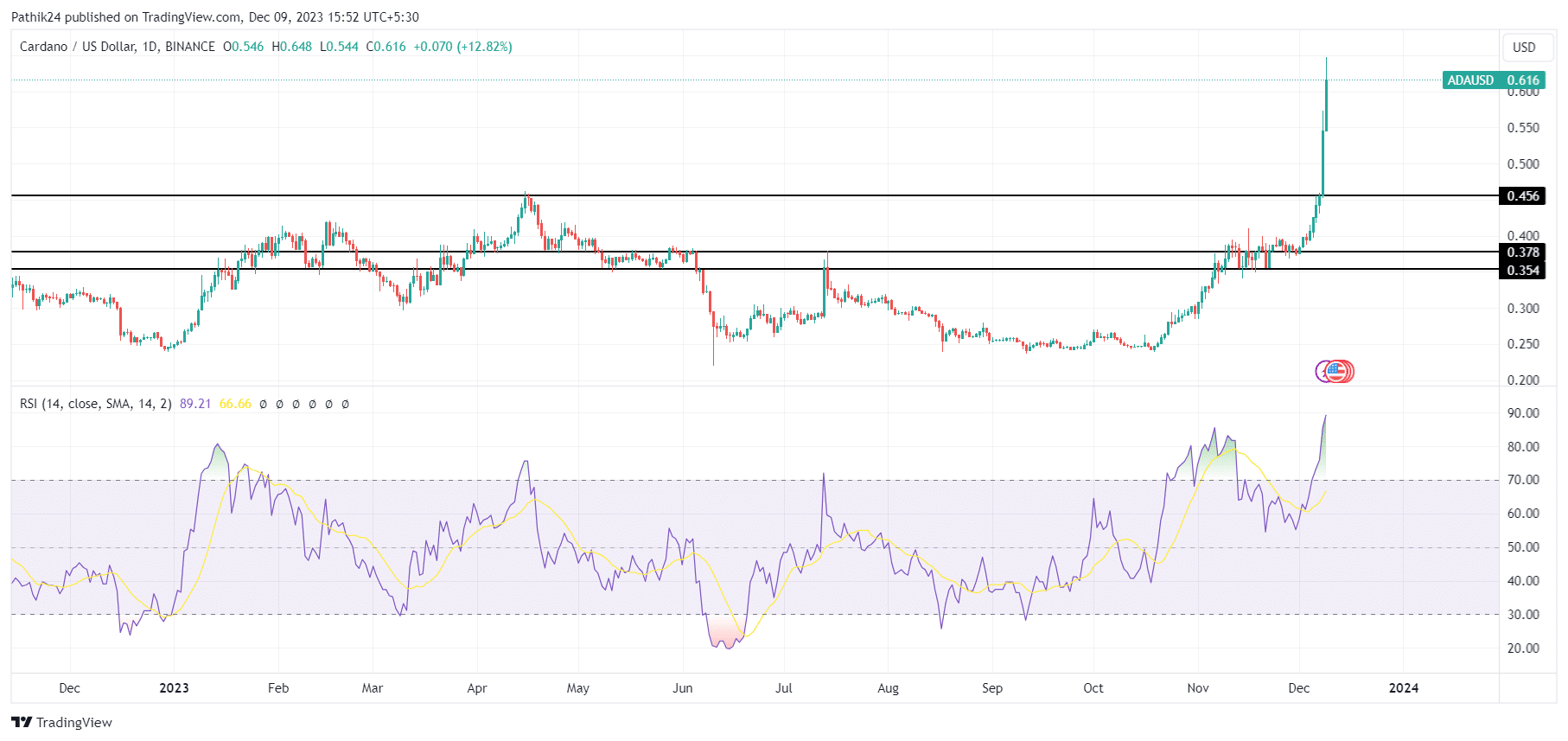Click the TradingView logo icon

click(x=22, y=722)
